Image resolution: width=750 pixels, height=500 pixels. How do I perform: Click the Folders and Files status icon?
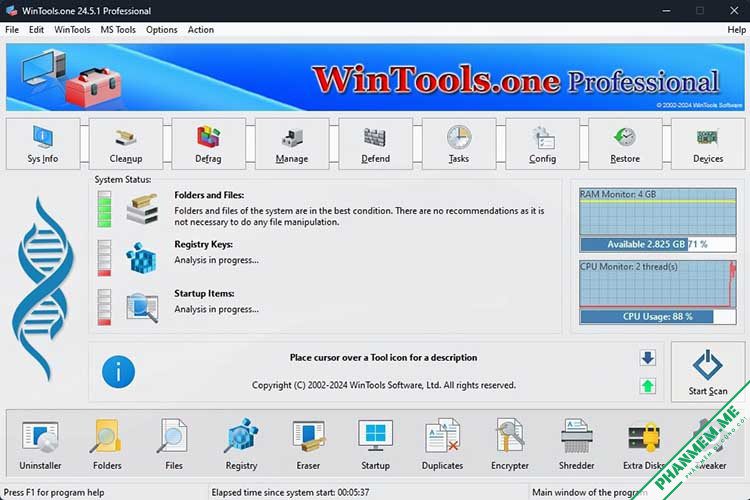pos(142,208)
